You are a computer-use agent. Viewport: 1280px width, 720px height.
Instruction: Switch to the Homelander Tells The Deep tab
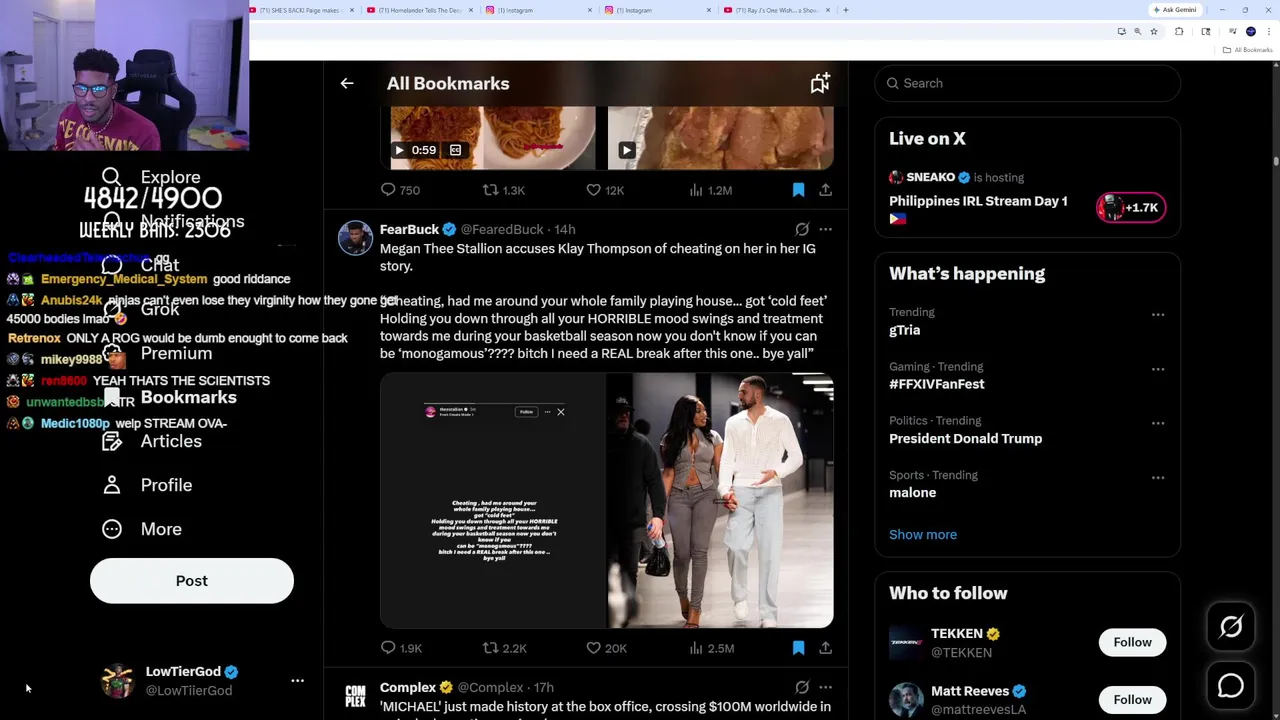420,10
